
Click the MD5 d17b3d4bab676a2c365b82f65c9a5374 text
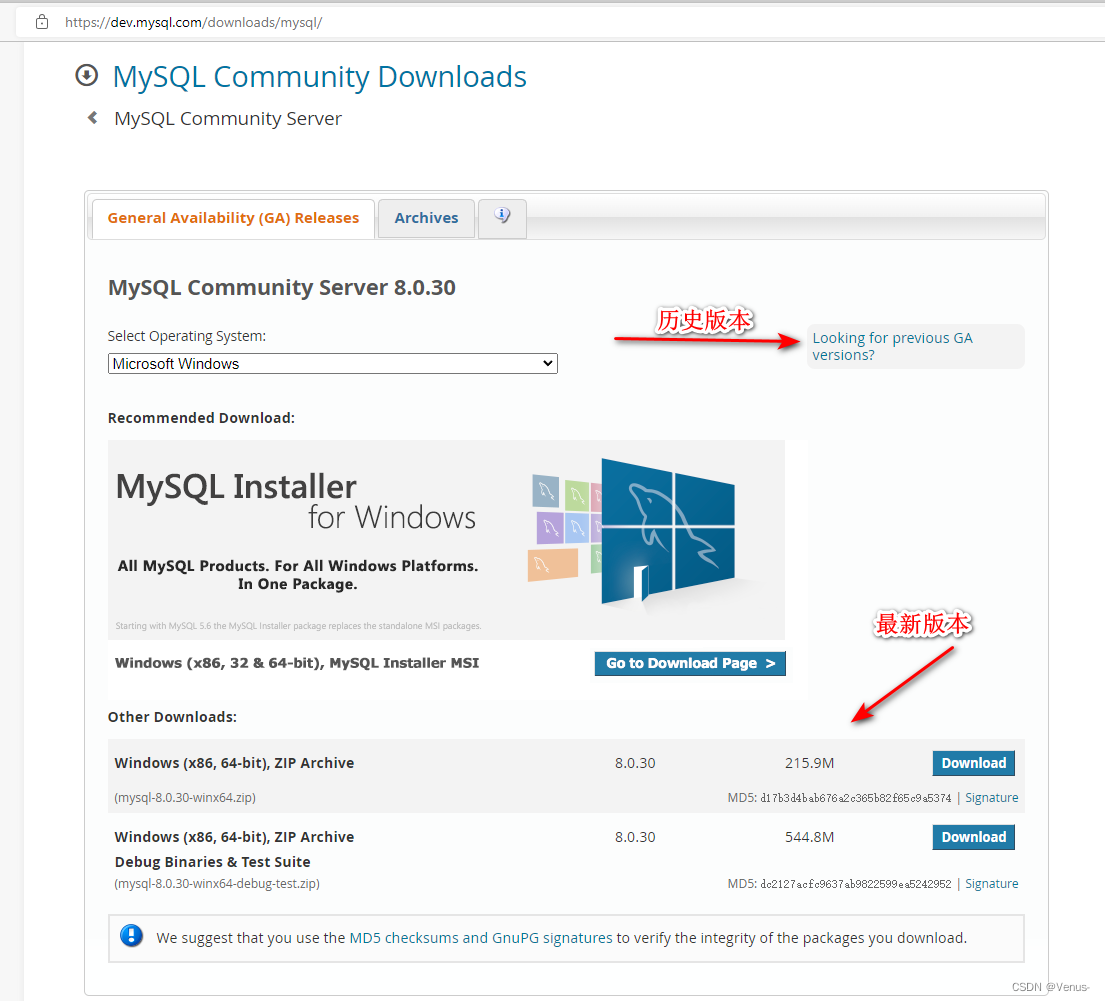pyautogui.click(x=839, y=798)
